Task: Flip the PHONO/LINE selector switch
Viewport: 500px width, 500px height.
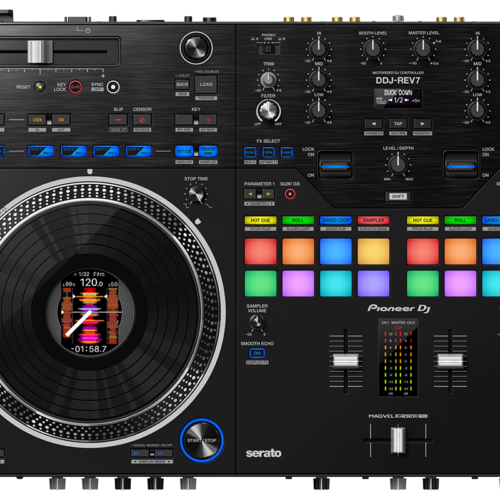Action: (x=269, y=50)
